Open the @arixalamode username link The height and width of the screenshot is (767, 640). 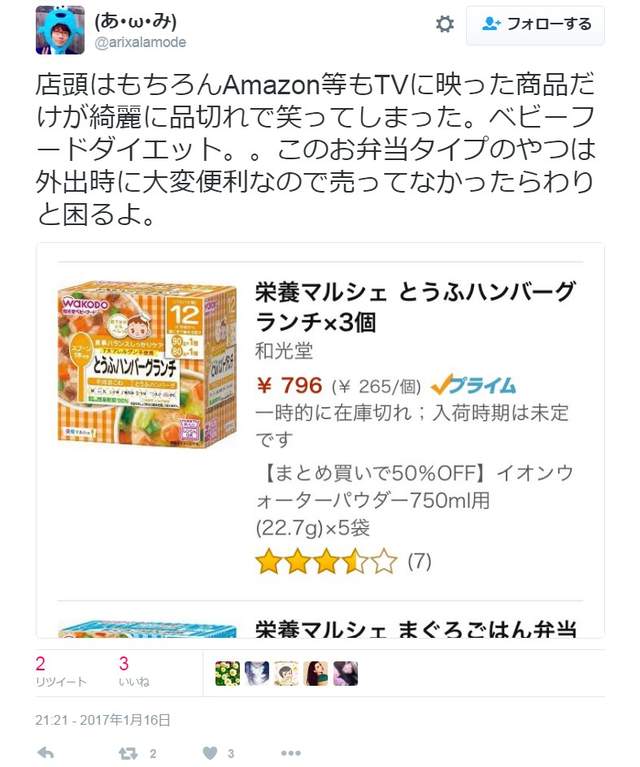140,43
